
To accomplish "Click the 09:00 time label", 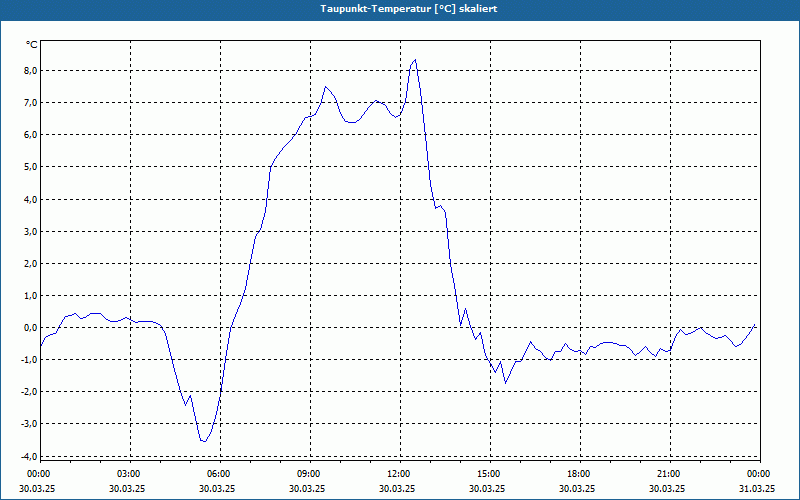I will pyautogui.click(x=309, y=474).
